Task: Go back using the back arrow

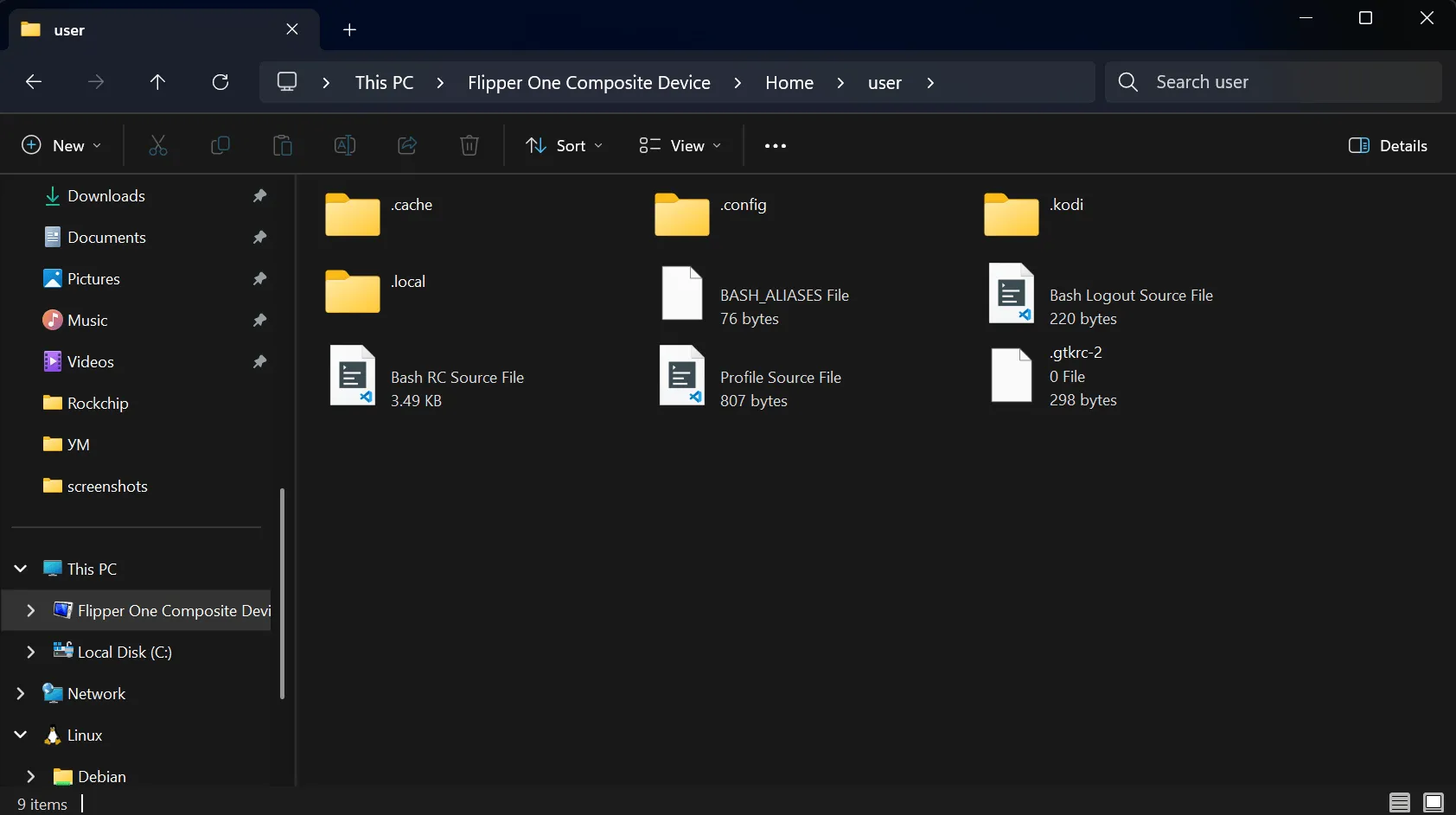Action: pyautogui.click(x=34, y=82)
